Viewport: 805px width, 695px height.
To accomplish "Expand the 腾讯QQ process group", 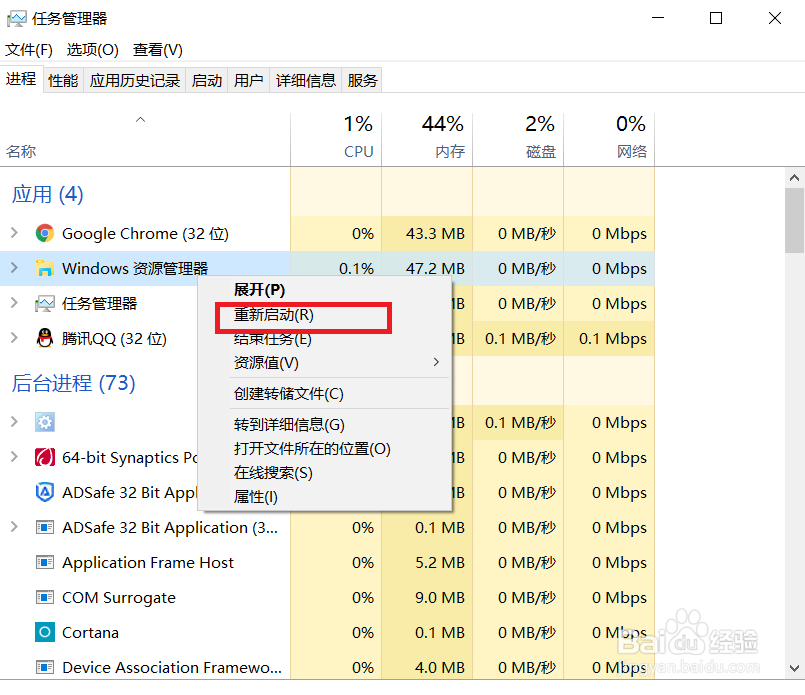I will coord(14,338).
